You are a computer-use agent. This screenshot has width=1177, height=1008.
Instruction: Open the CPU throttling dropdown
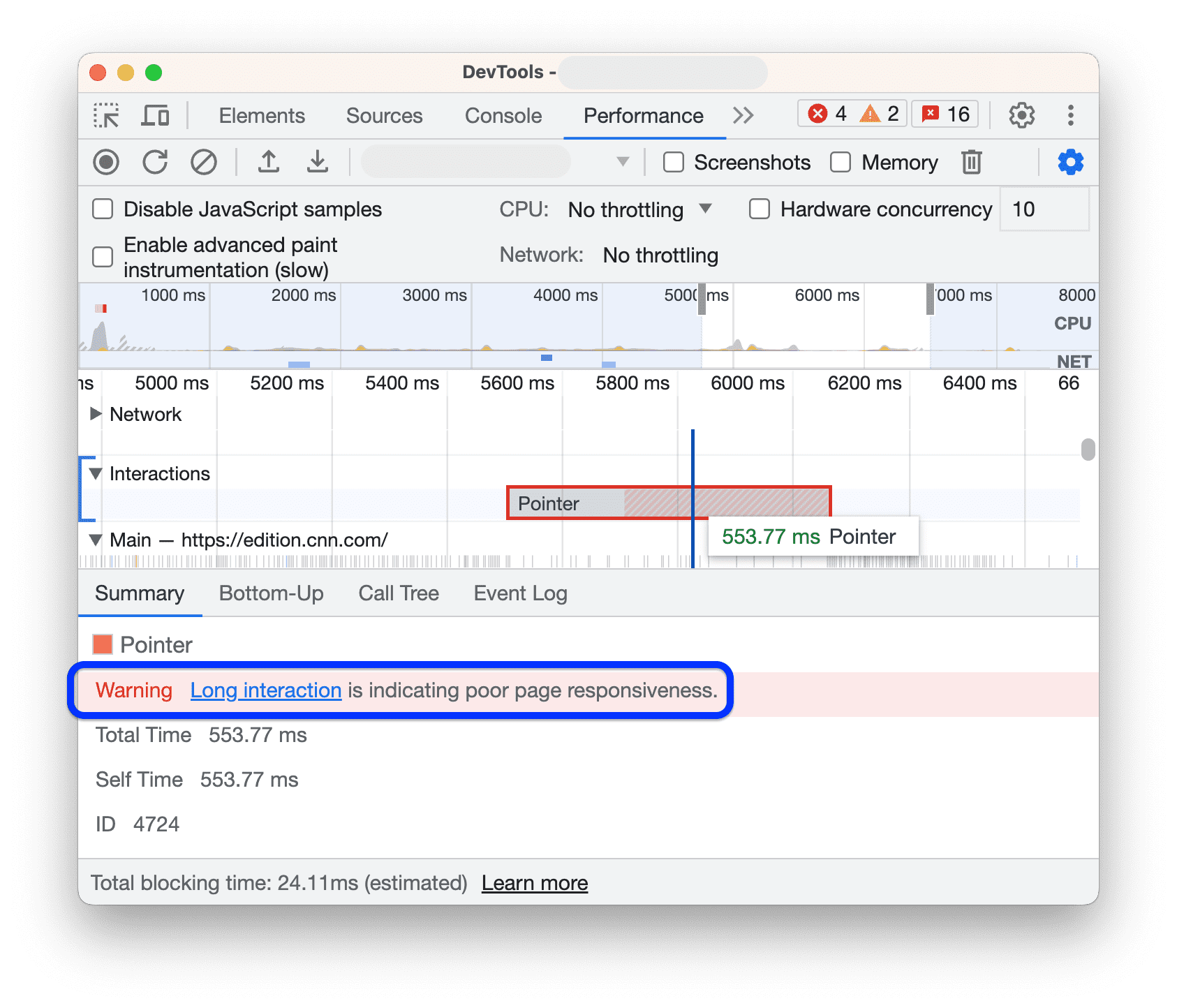(x=637, y=209)
